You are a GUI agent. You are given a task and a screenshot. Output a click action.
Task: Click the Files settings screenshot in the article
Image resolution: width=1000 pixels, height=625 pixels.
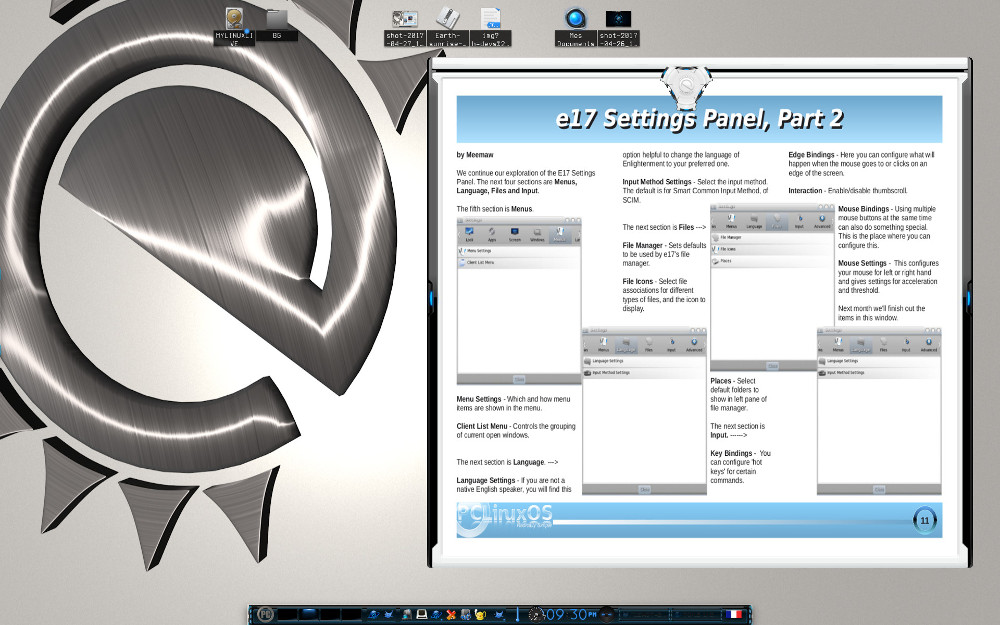tap(772, 287)
